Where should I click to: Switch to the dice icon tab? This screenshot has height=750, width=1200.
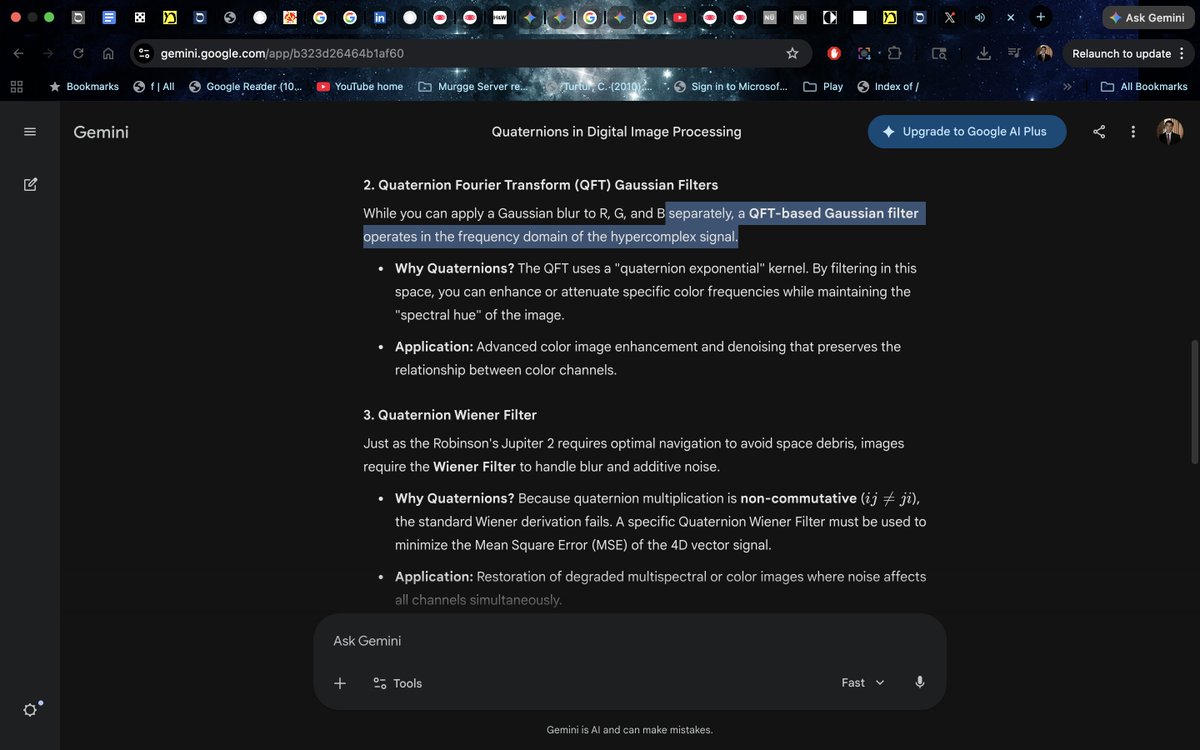pyautogui.click(x=139, y=17)
